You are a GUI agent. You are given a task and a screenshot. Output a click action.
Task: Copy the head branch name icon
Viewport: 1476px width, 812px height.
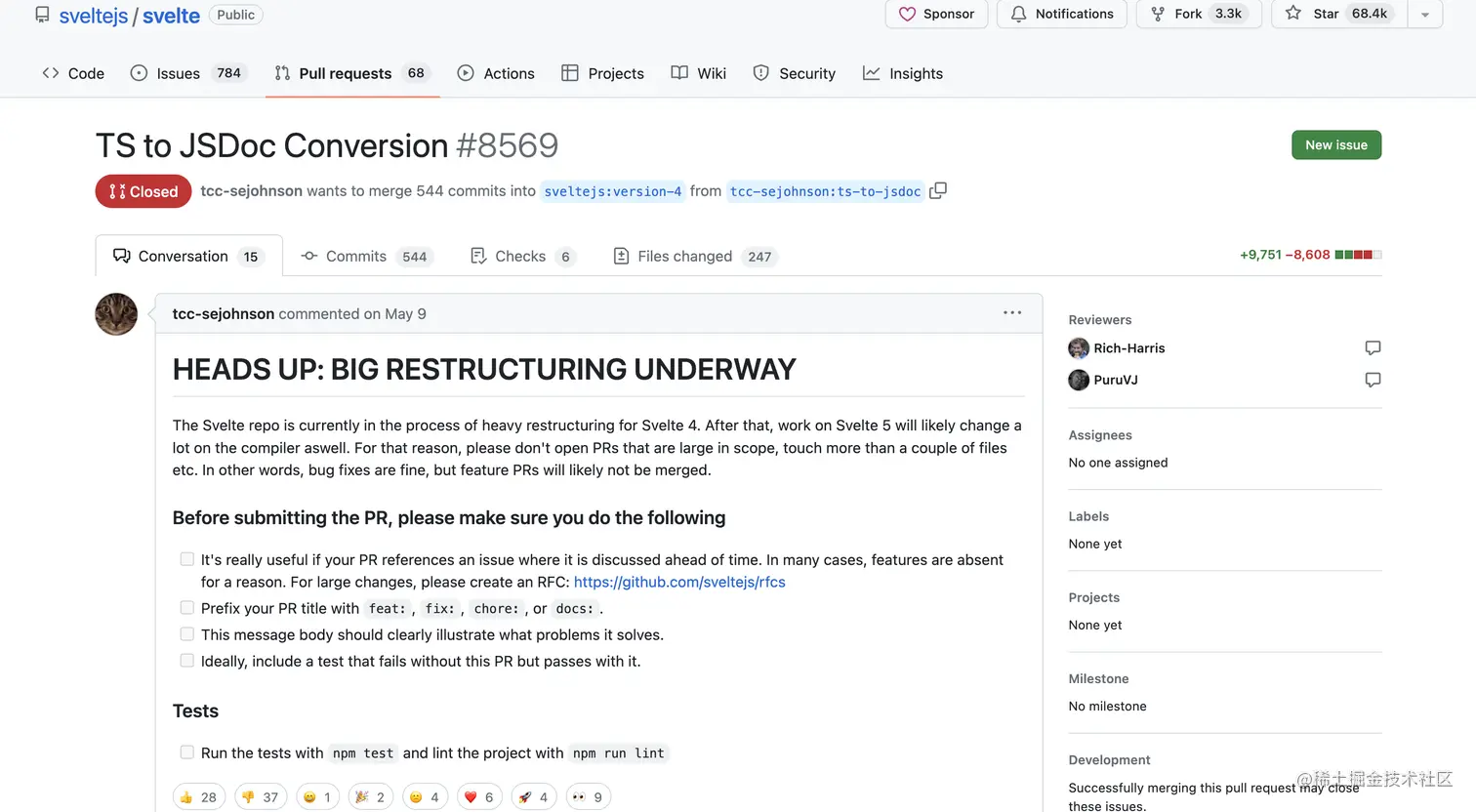tap(938, 190)
